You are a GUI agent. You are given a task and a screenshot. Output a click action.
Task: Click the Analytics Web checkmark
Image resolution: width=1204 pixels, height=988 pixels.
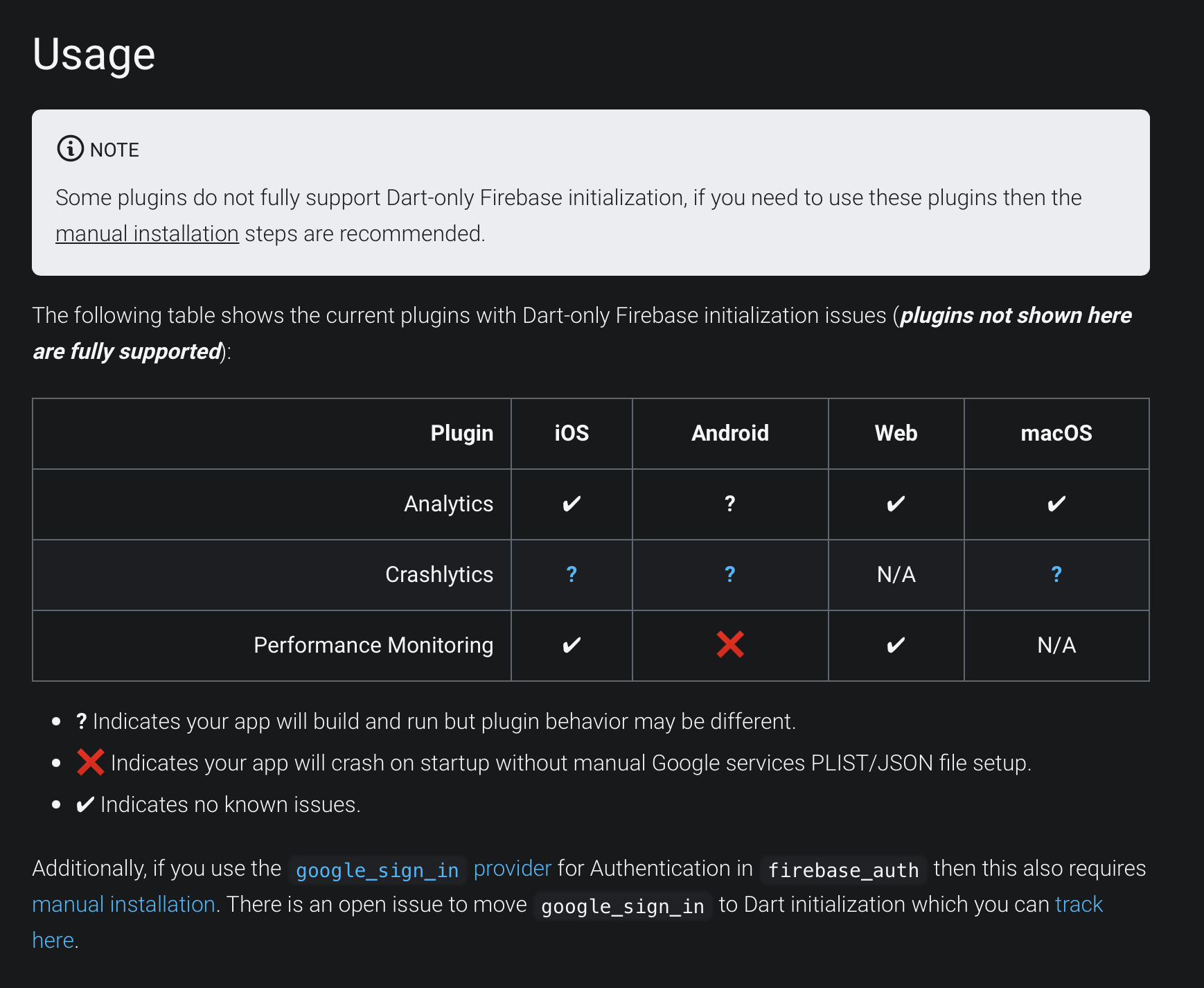[896, 504]
